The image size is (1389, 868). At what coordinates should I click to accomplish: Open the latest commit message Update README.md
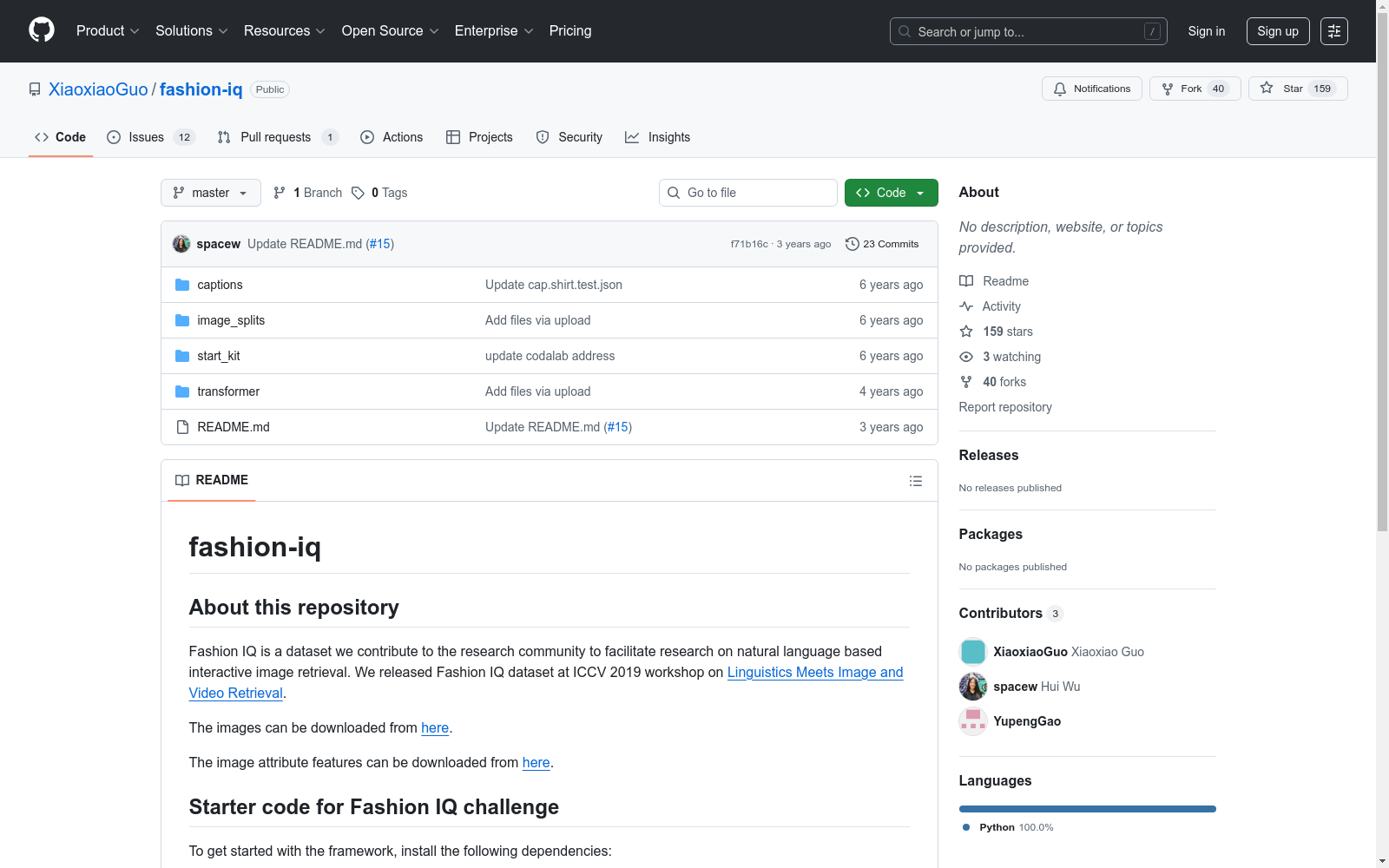(x=305, y=244)
